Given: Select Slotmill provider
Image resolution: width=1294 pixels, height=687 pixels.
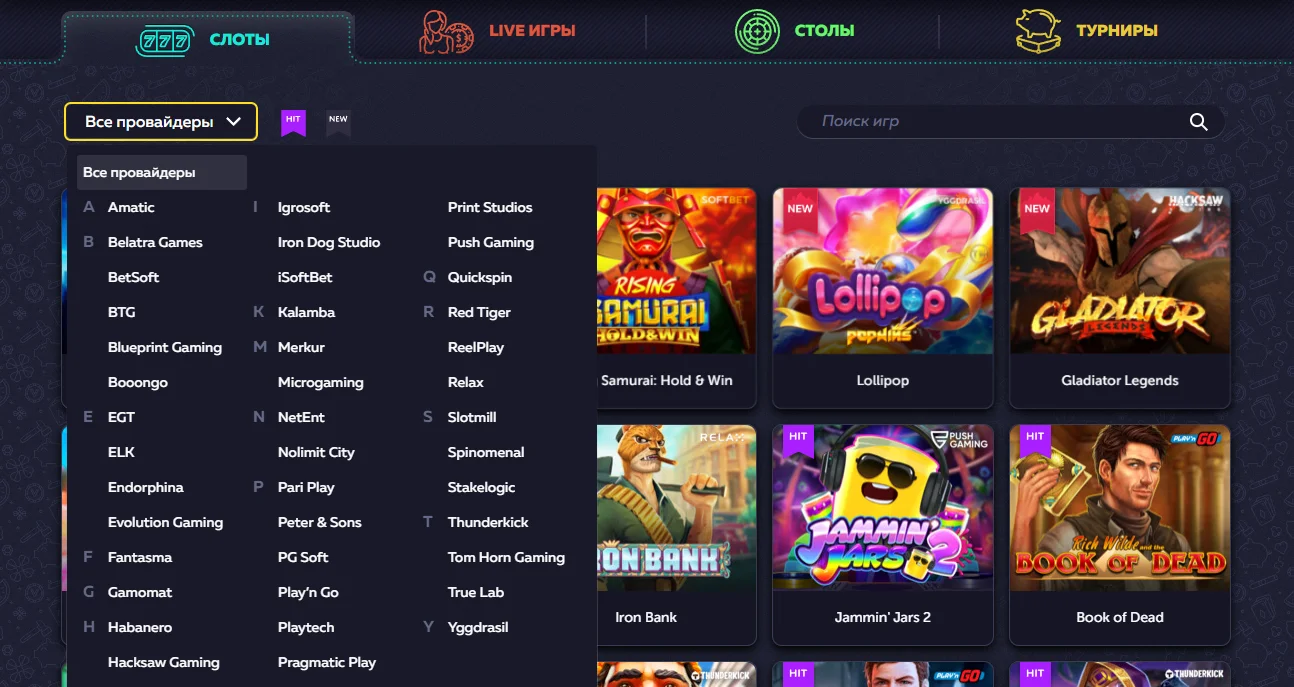Looking at the screenshot, I should 472,417.
